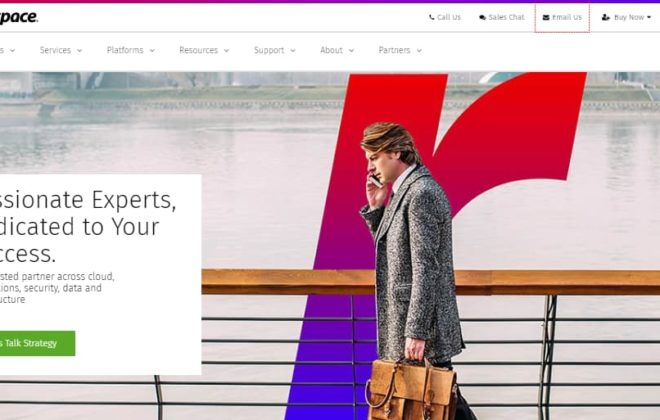Select the About navigation item

pyautogui.click(x=331, y=50)
